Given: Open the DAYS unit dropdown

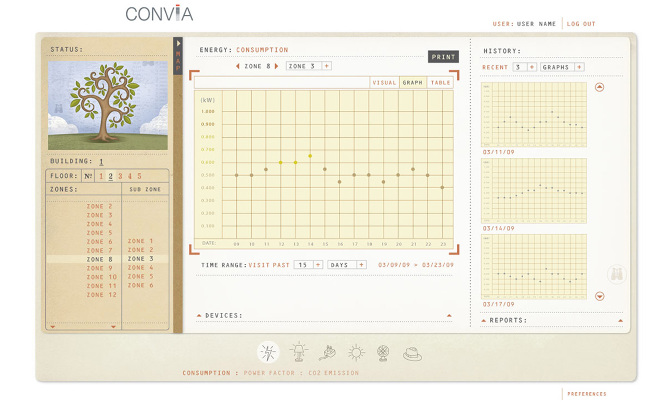Looking at the screenshot, I should tap(361, 265).
